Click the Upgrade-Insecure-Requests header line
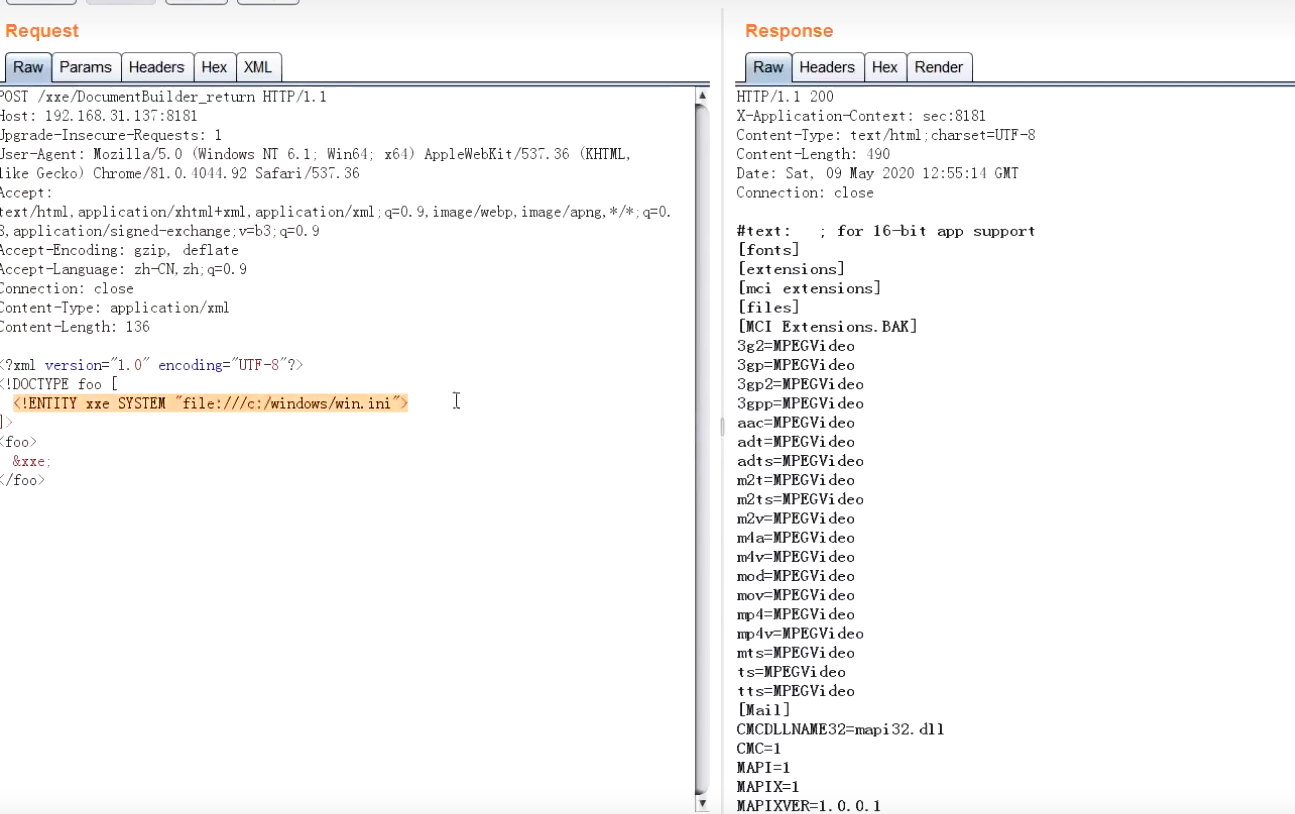This screenshot has width=1295, height=814. (111, 135)
